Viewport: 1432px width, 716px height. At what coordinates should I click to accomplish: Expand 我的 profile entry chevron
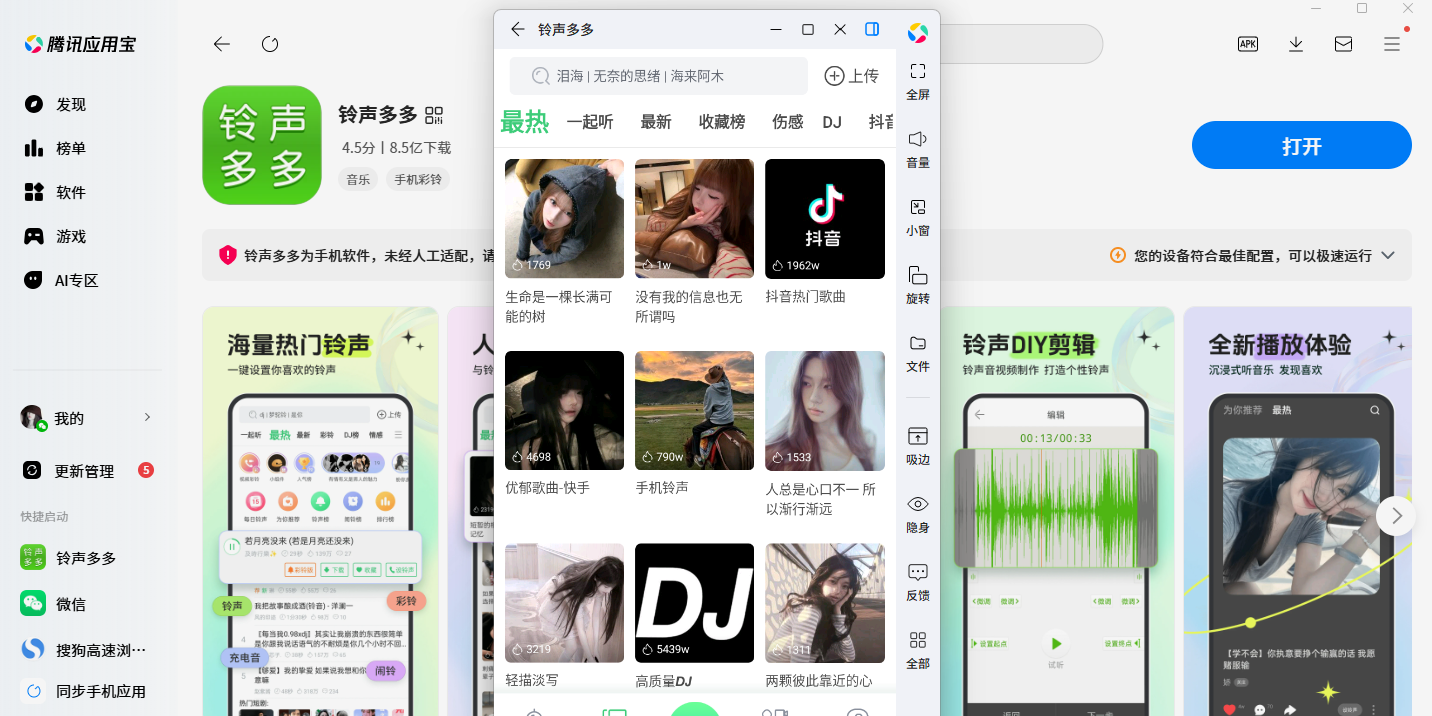pos(147,417)
